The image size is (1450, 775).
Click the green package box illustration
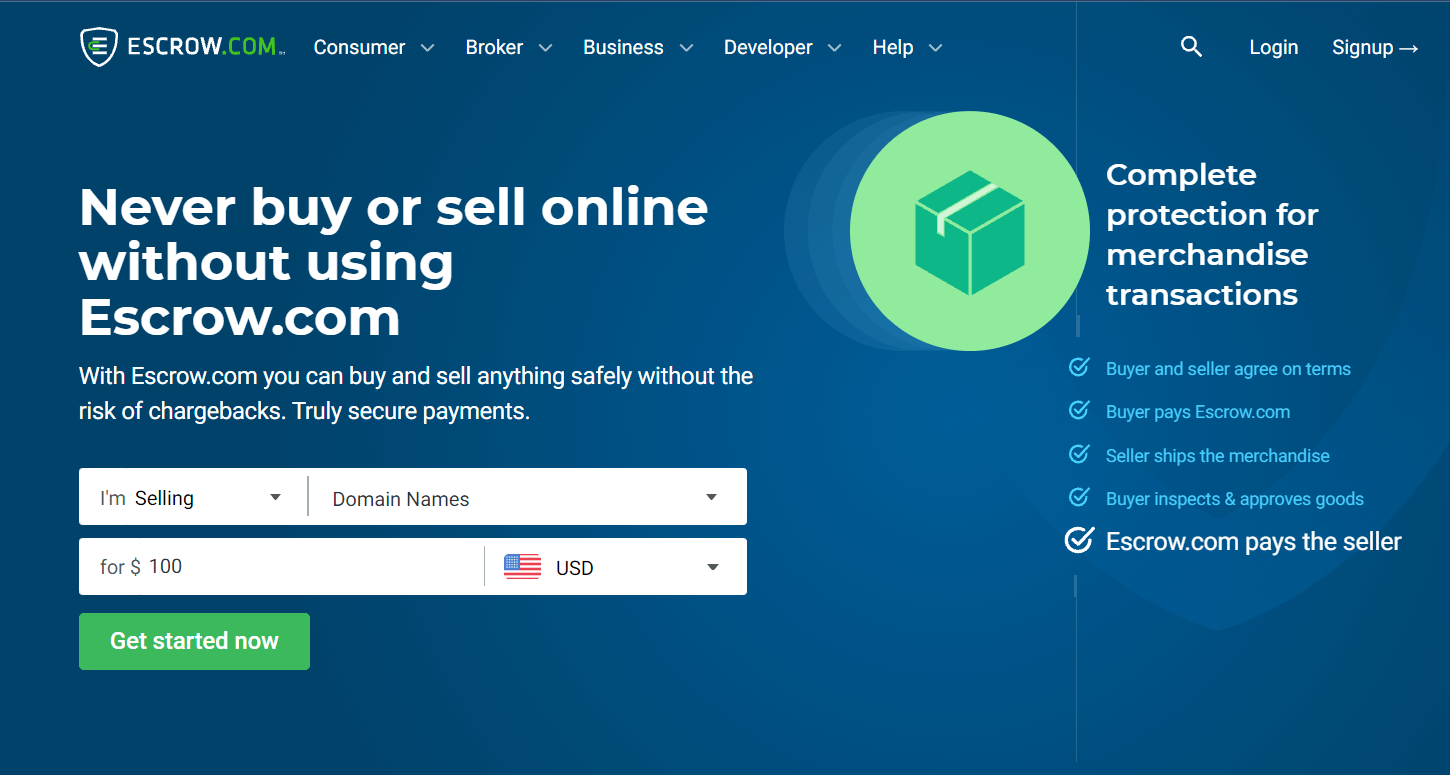(968, 230)
